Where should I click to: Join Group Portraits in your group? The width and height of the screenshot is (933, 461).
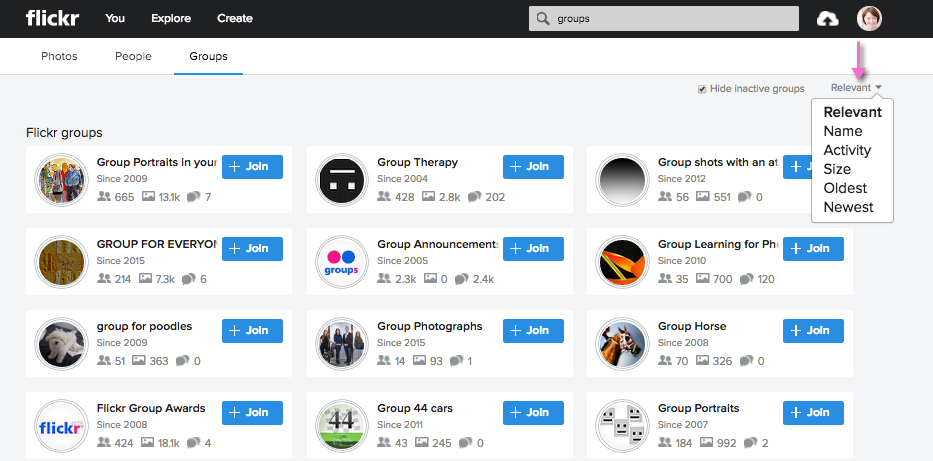(252, 167)
